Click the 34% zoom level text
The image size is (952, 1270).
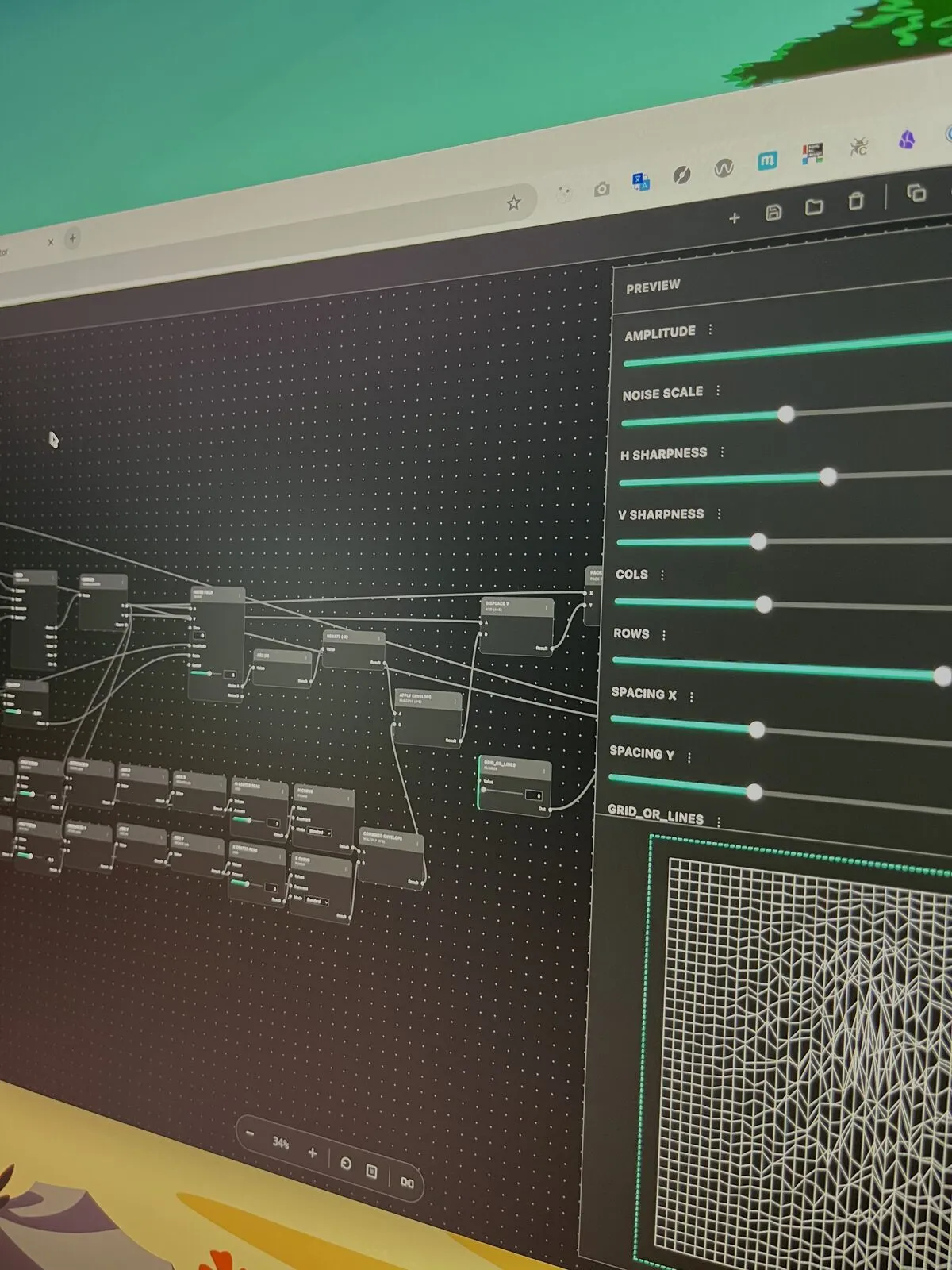tap(281, 1143)
